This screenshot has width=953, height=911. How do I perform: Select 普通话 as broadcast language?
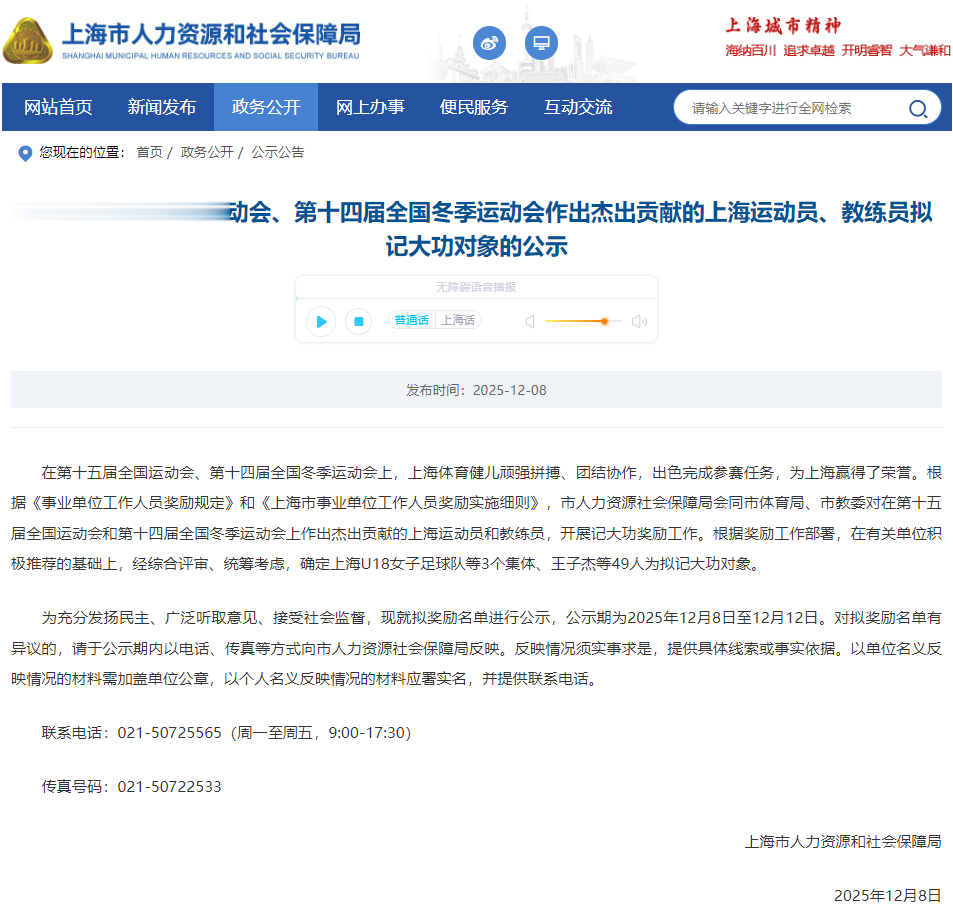pos(411,321)
